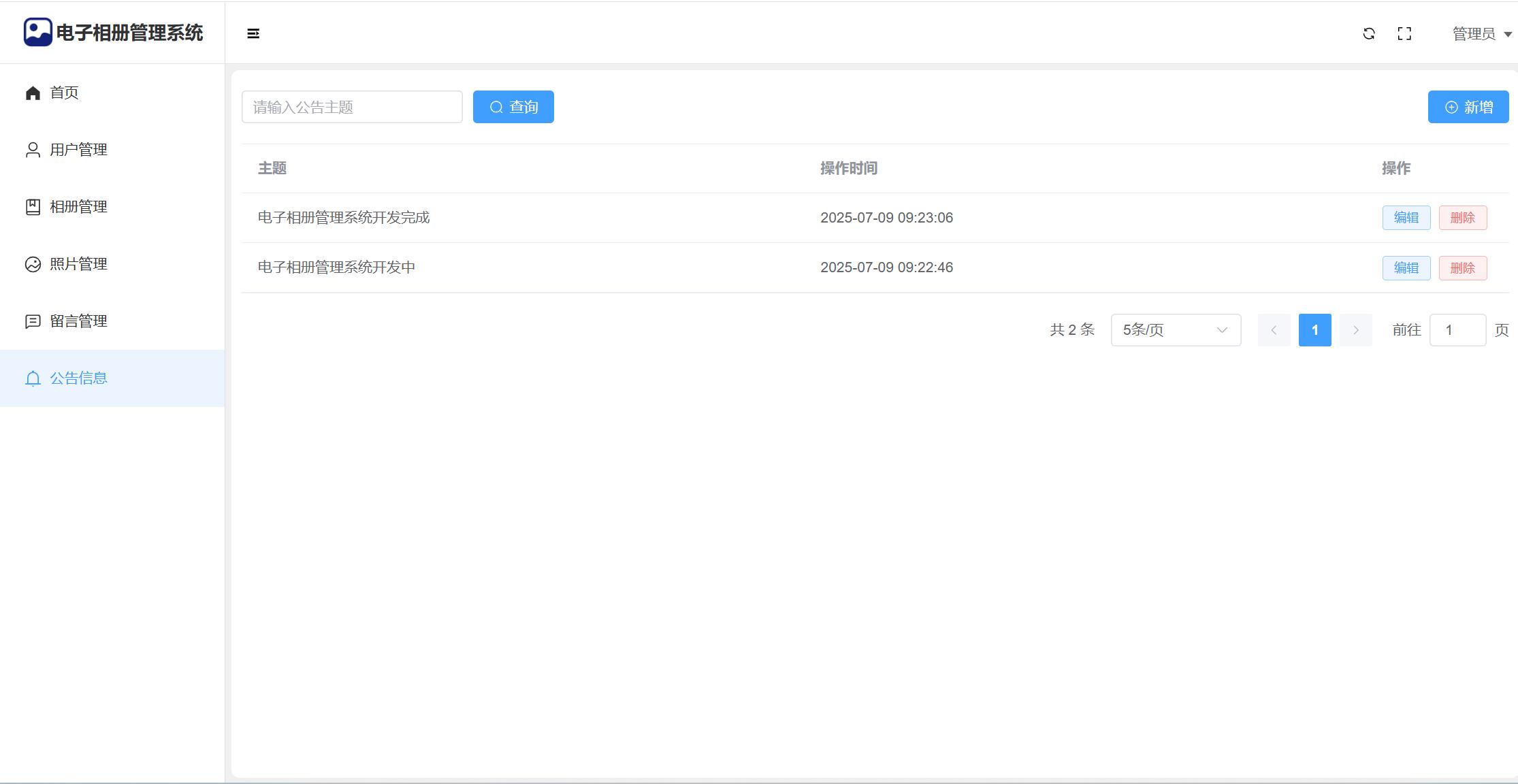This screenshot has height=784, width=1518.
Task: Toggle fullscreen mode icon
Action: (1404, 33)
